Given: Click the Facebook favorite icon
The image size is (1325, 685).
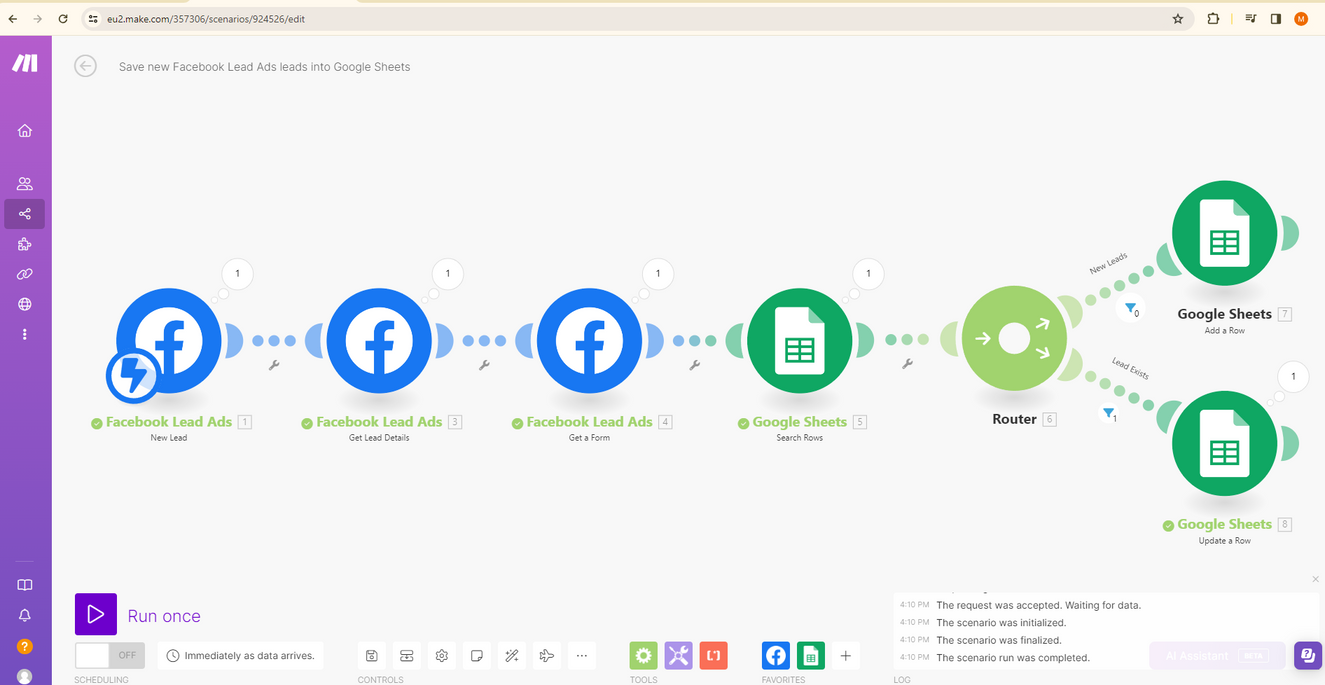Looking at the screenshot, I should tap(776, 656).
